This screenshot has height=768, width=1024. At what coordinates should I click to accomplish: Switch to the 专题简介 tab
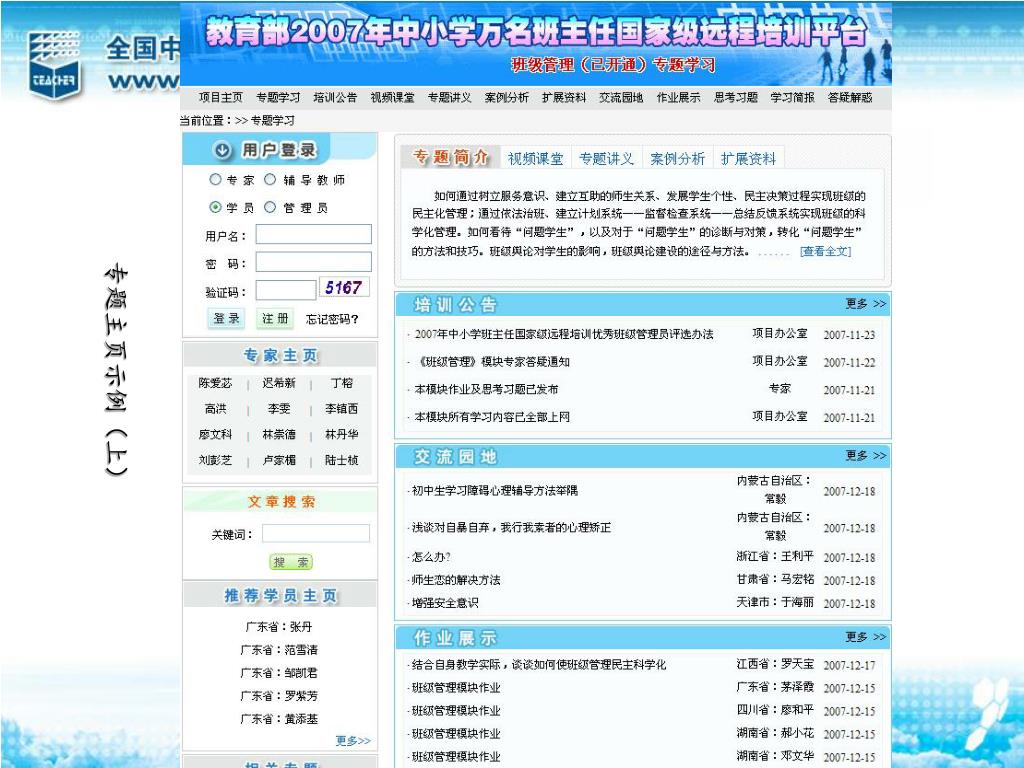coord(451,157)
